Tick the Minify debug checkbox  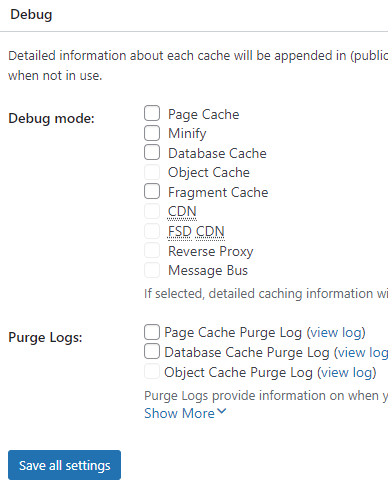pyautogui.click(x=152, y=133)
